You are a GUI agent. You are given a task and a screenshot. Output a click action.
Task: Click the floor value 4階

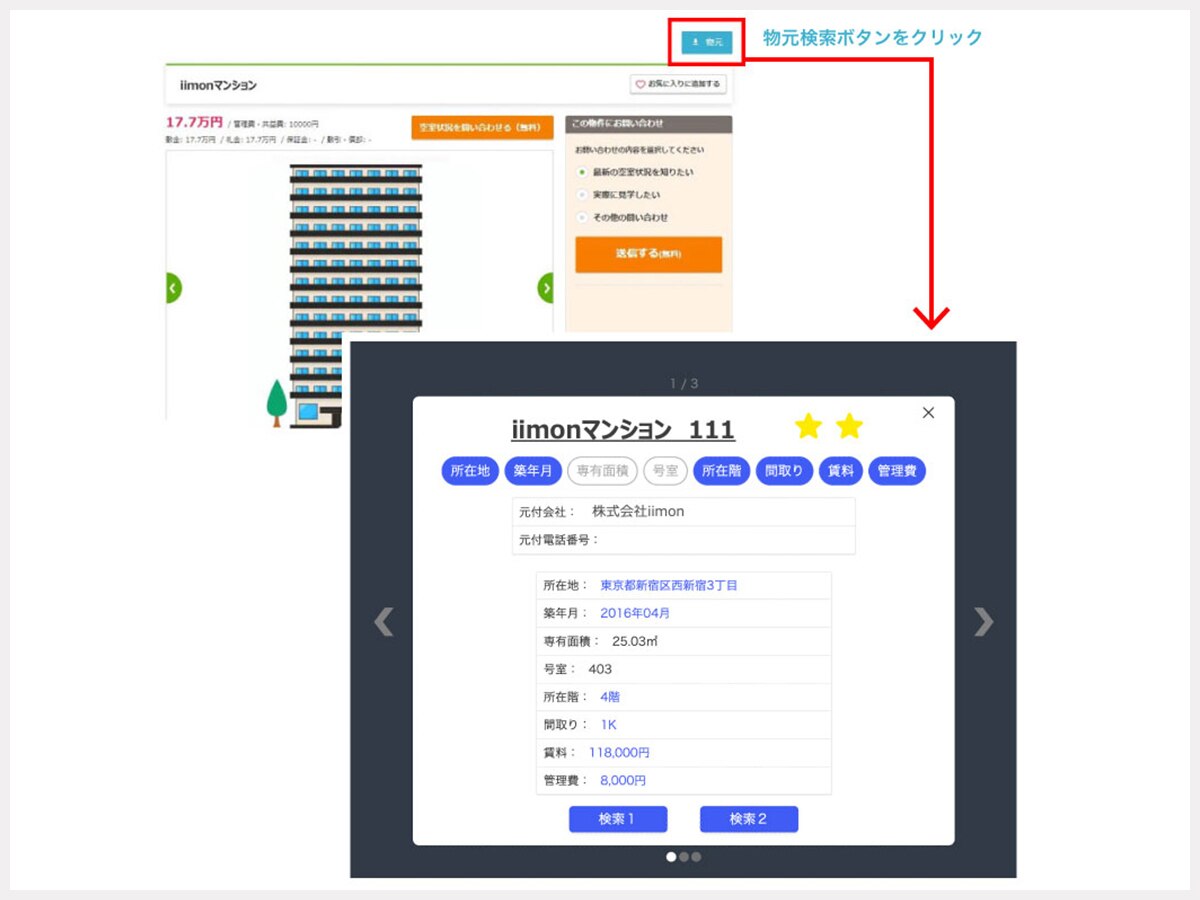[610, 697]
